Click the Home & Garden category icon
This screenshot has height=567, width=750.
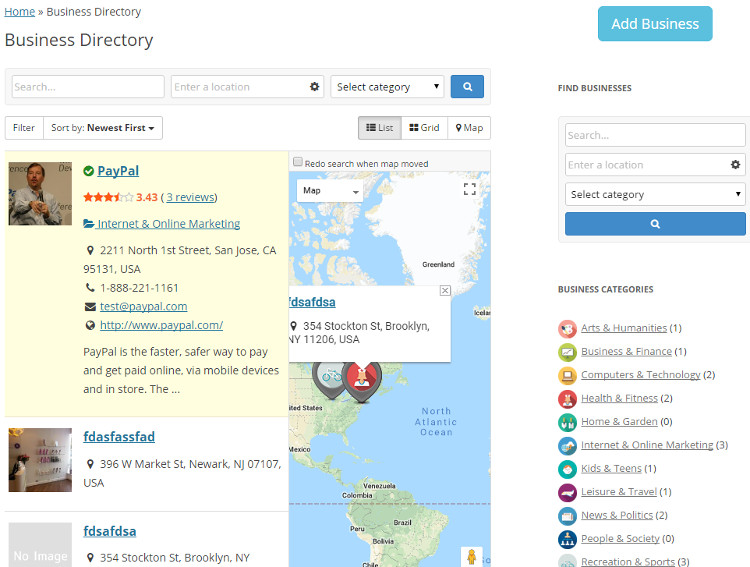(567, 422)
